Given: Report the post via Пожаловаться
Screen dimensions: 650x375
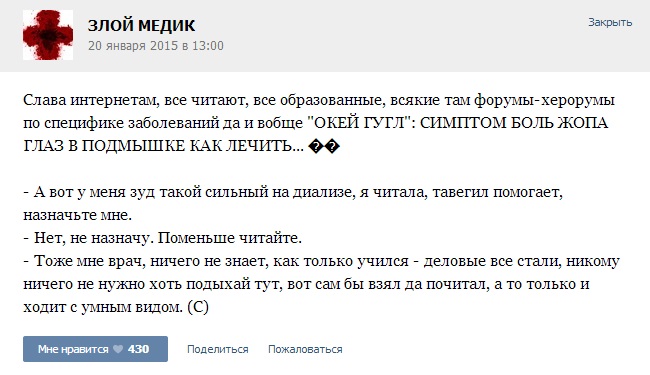Looking at the screenshot, I should click(x=305, y=349).
